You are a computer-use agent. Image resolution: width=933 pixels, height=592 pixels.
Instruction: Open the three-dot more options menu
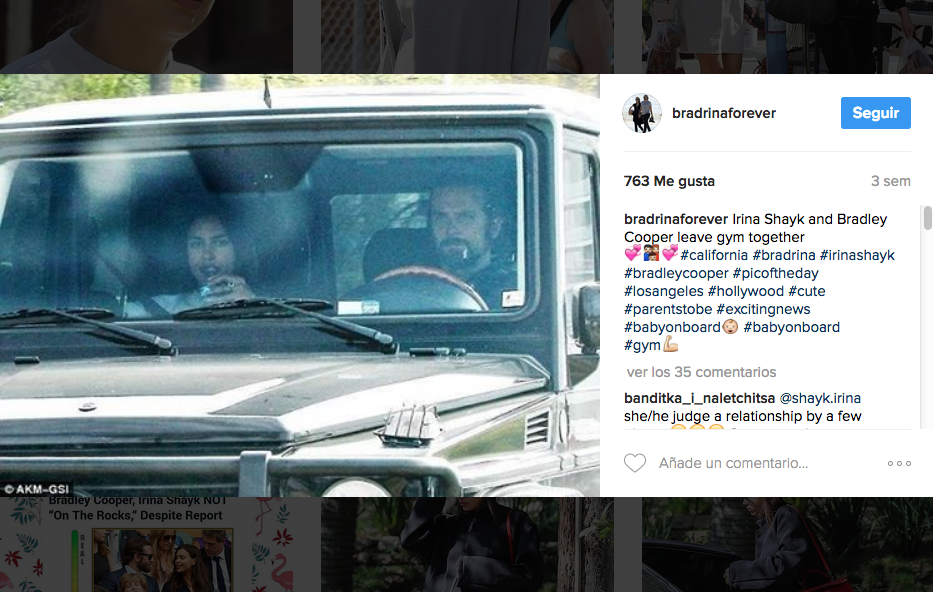click(899, 463)
